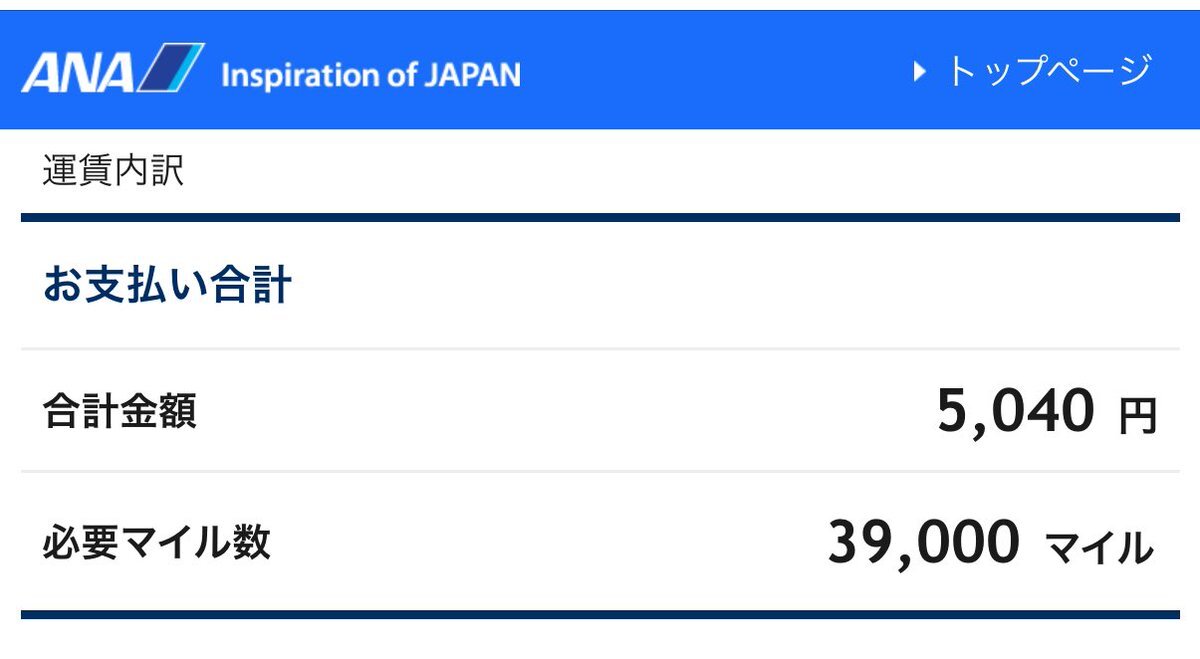Screen dimensions: 1200x659
Task: Click the マイル unit text
Action: [1100, 548]
